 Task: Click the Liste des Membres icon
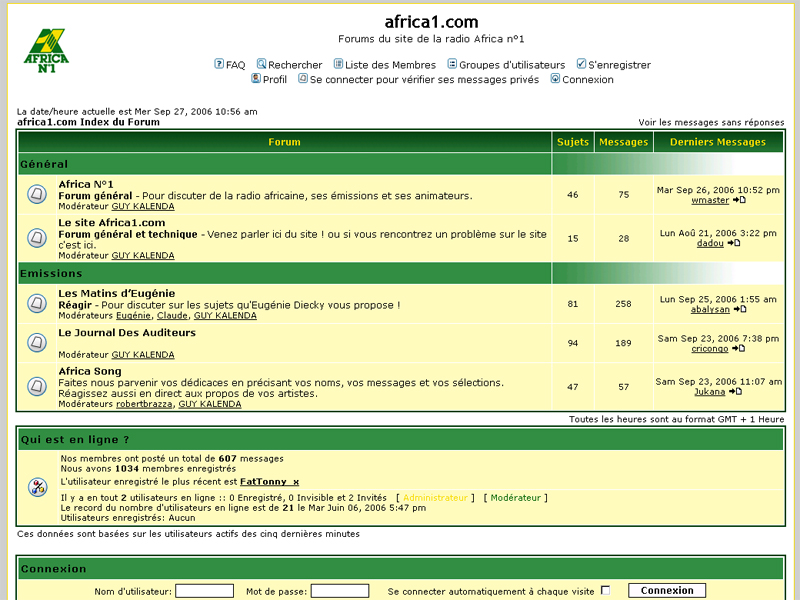pos(338,64)
